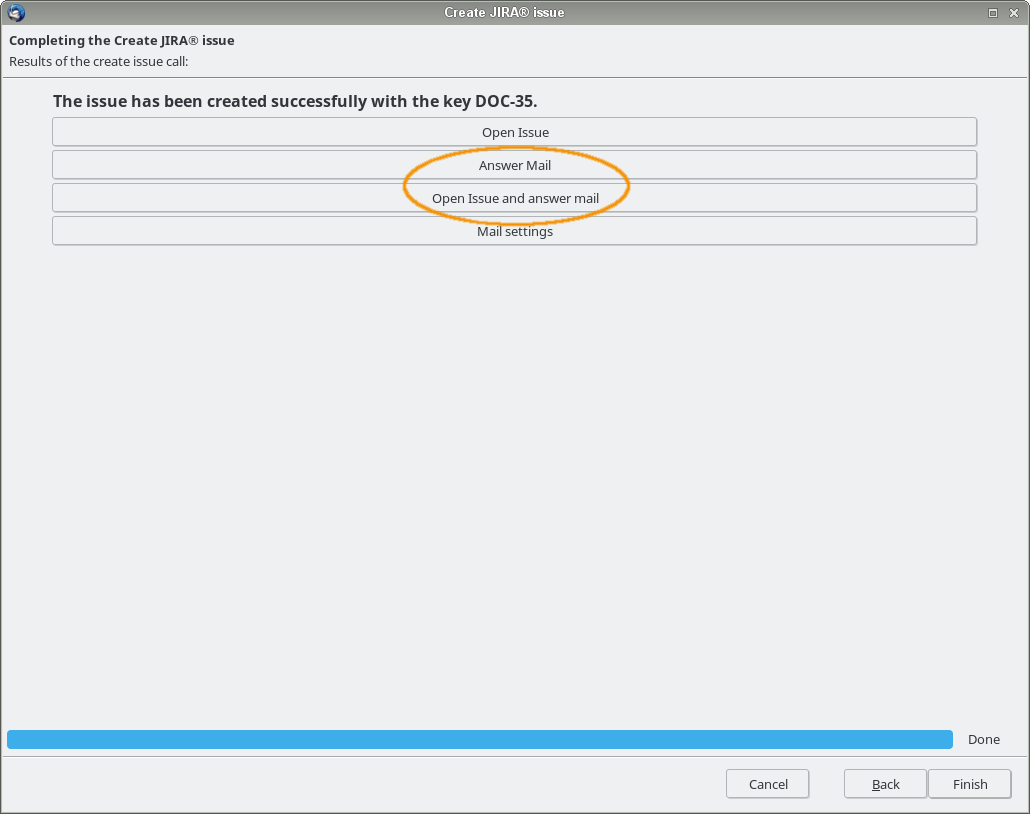Go Back to the previous wizard page
This screenshot has height=814, width=1030.
coord(885,784)
